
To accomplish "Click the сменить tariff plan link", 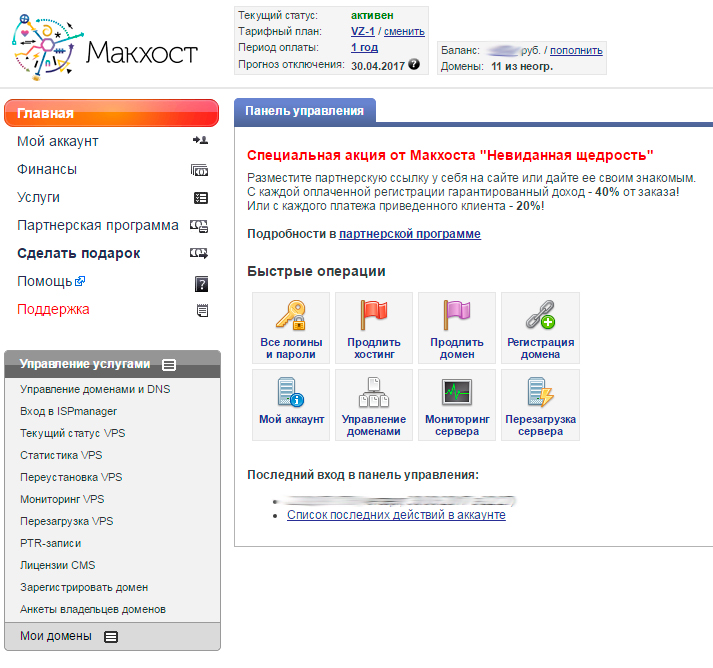I will tap(404, 32).
